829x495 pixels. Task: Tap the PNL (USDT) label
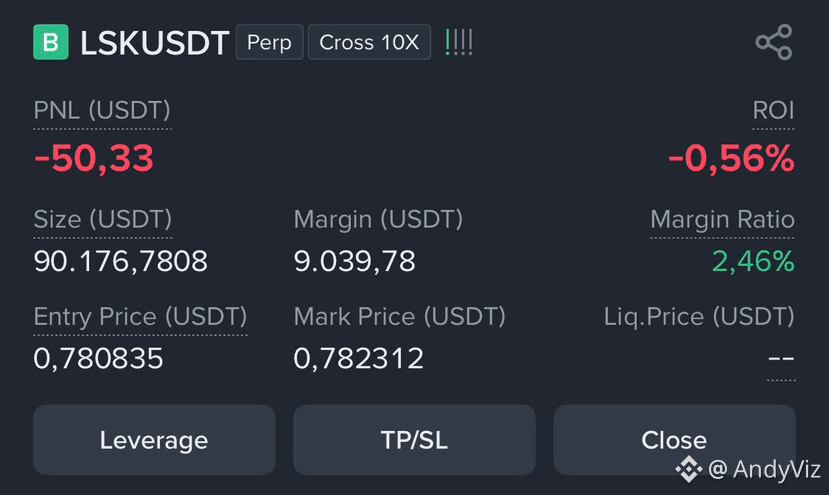(x=102, y=111)
